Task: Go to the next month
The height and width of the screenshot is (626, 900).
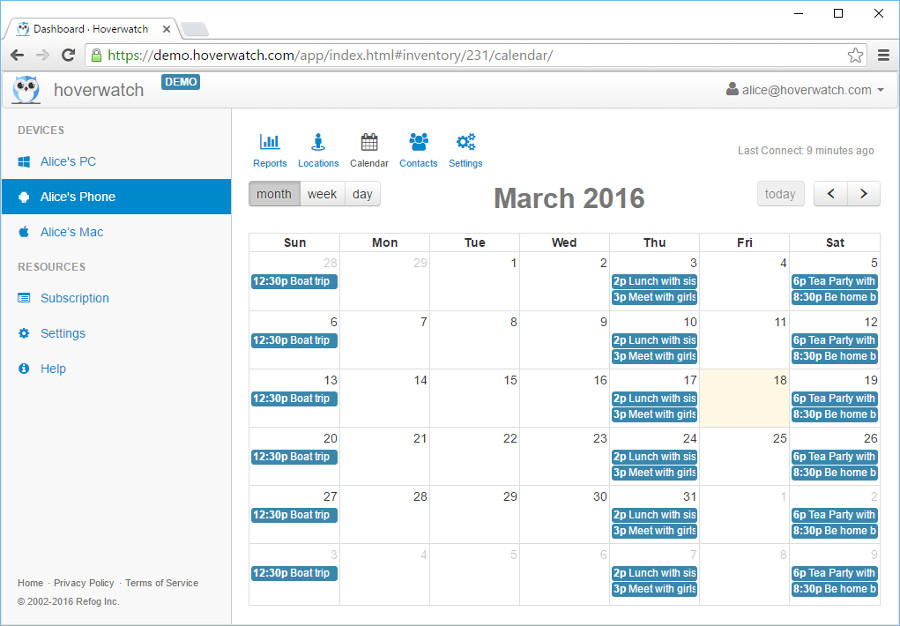Action: (x=864, y=194)
